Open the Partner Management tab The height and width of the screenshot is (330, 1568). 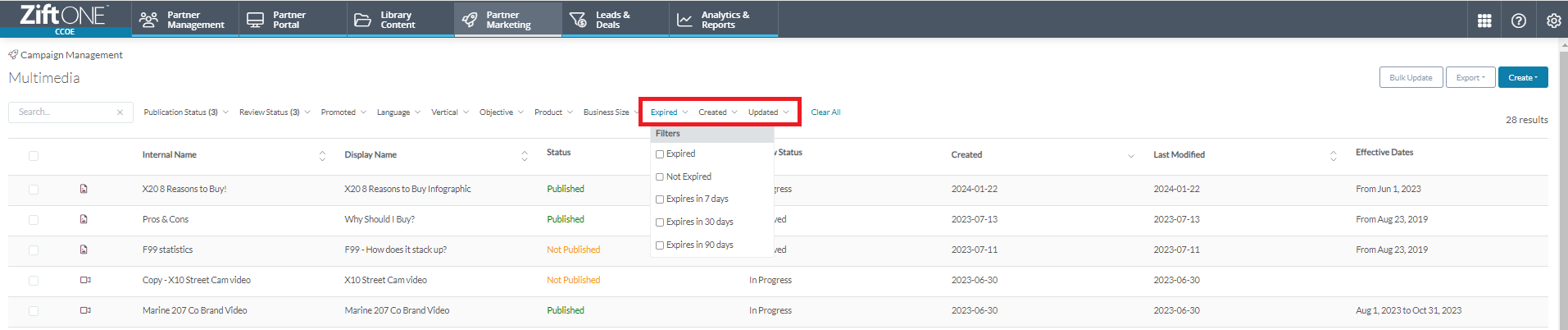185,20
